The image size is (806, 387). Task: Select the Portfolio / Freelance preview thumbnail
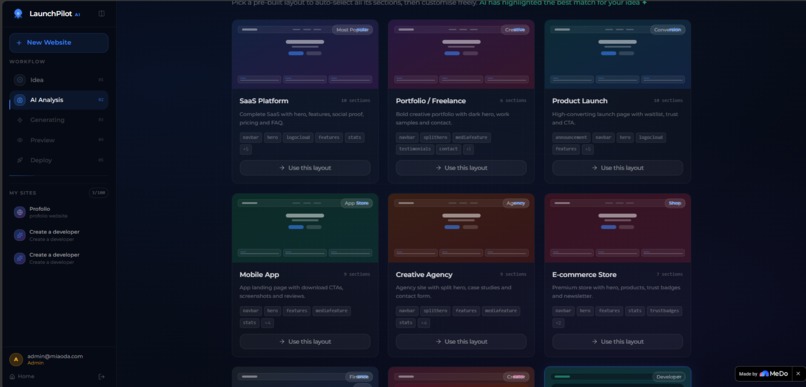pyautogui.click(x=461, y=54)
